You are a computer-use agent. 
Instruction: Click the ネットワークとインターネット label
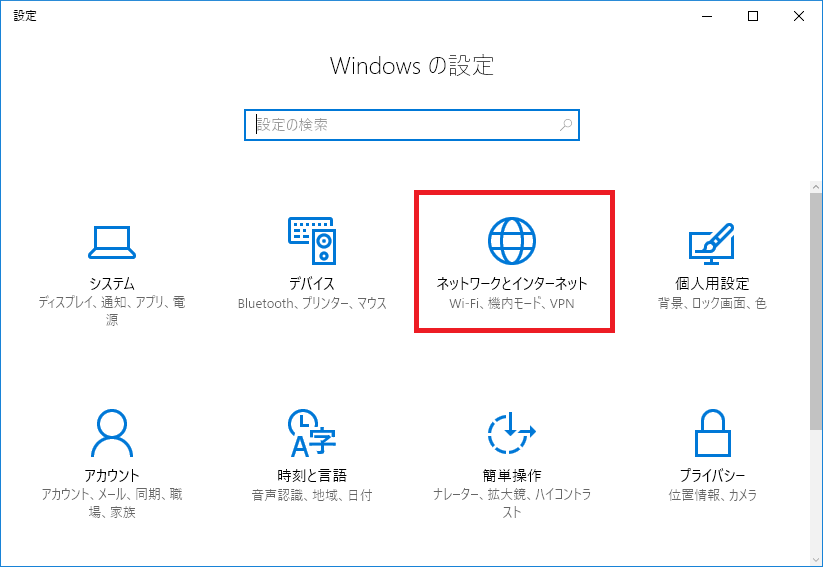512,284
